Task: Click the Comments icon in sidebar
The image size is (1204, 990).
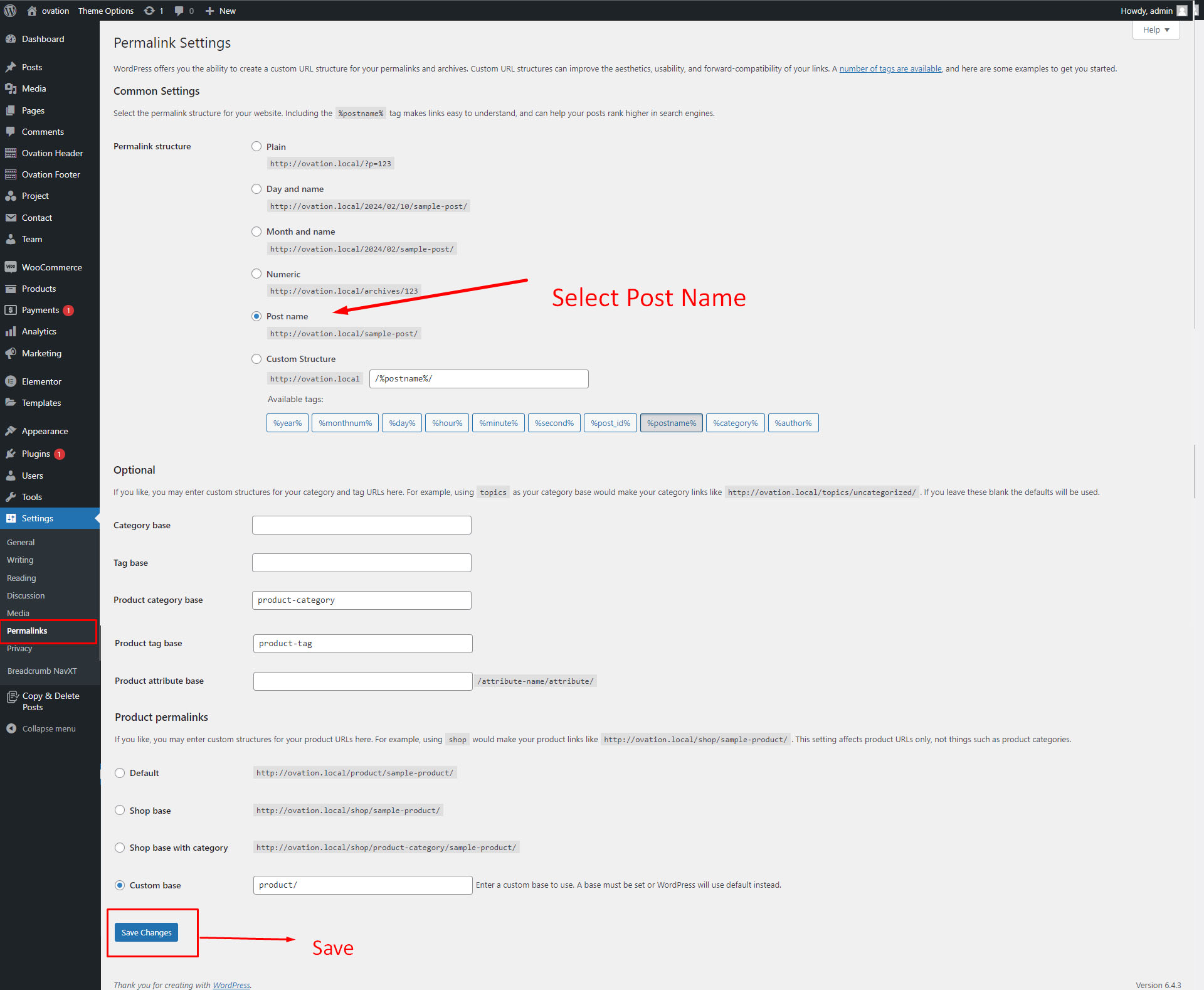Action: [11, 132]
